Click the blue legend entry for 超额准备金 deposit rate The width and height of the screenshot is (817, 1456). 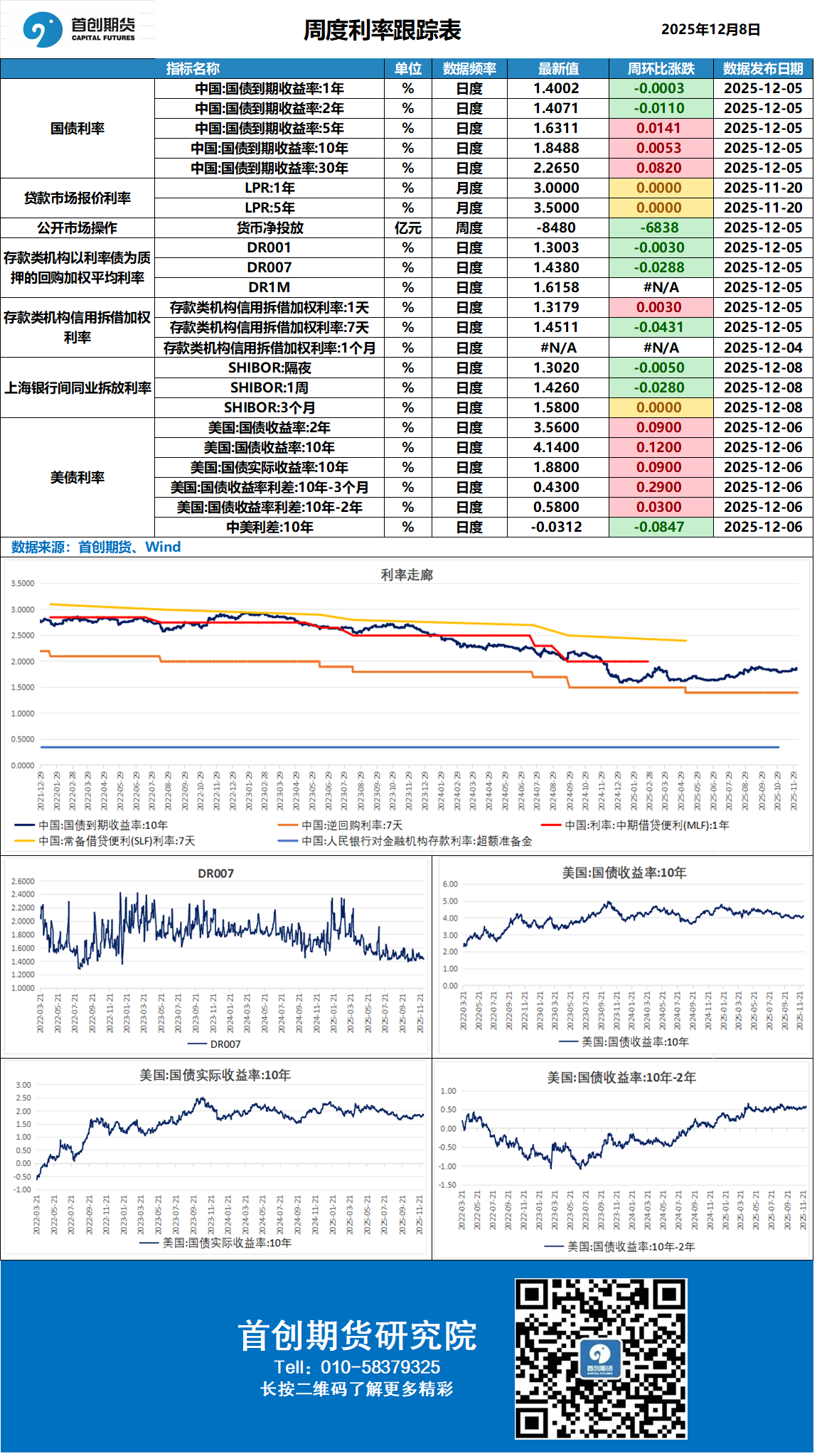click(x=416, y=841)
